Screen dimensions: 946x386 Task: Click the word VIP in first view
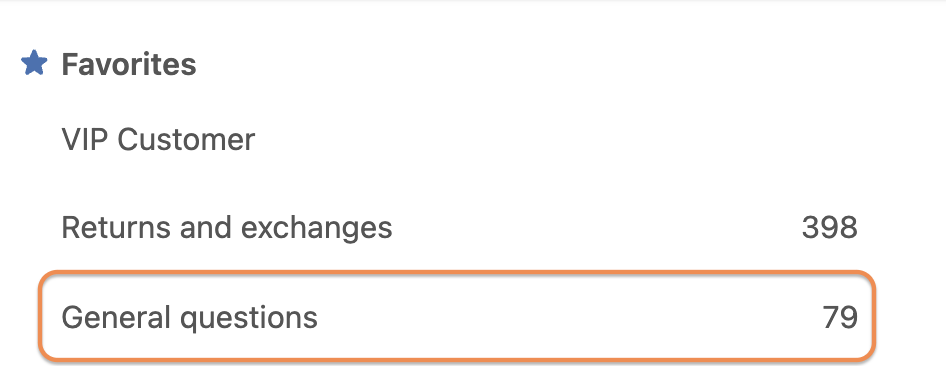[85, 139]
